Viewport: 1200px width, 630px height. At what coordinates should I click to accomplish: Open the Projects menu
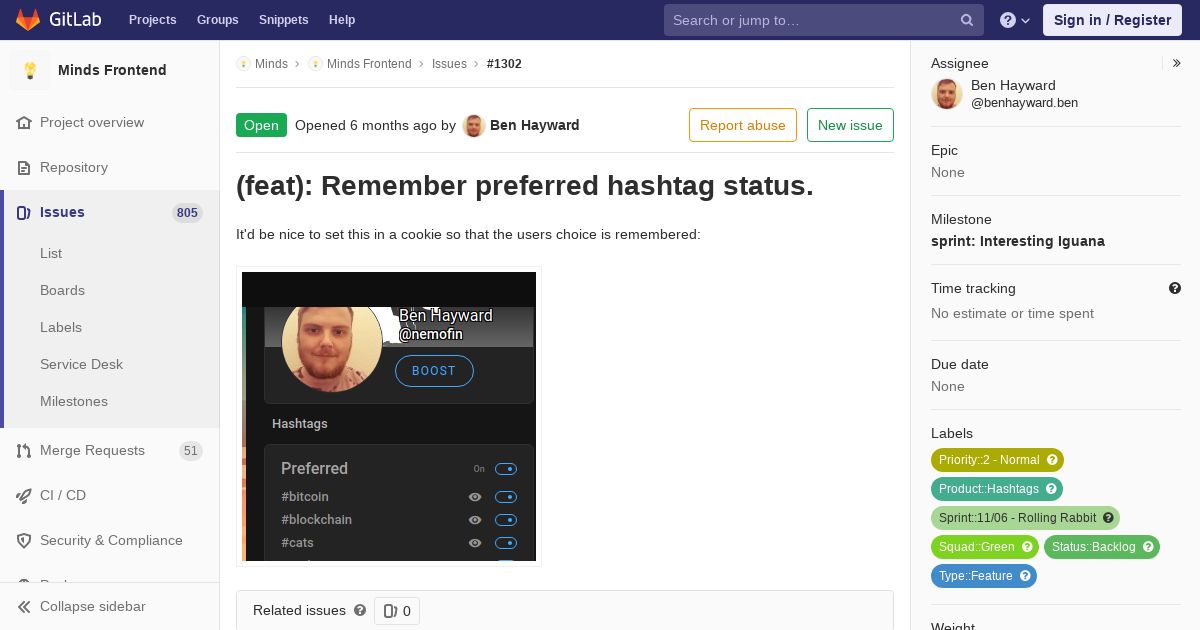[x=152, y=20]
